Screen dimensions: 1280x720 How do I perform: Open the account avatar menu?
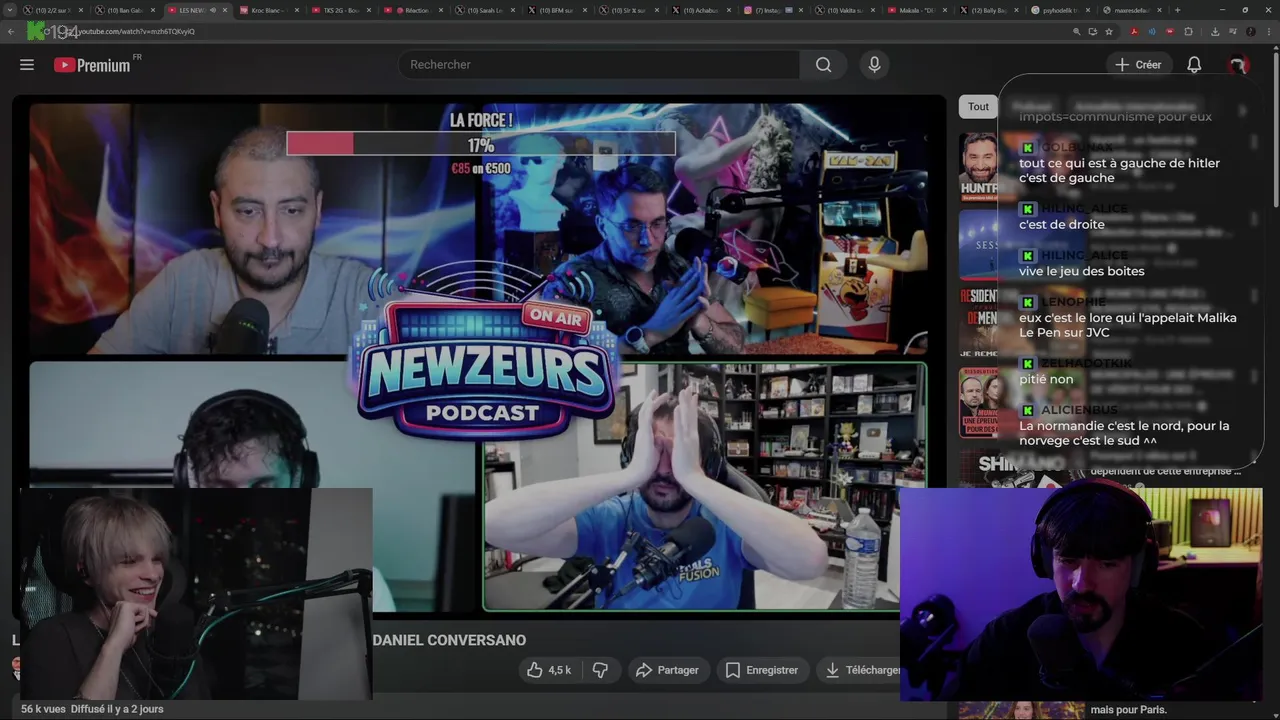point(1238,65)
